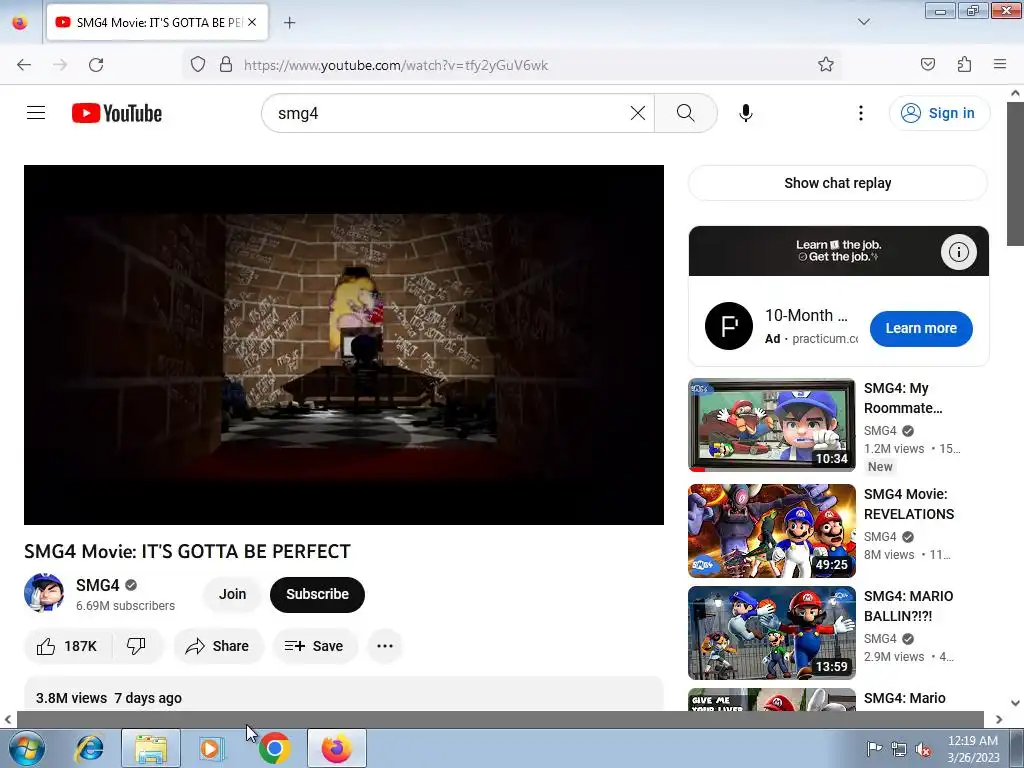Open network tray icon
This screenshot has width=1024, height=768.
pyautogui.click(x=899, y=749)
